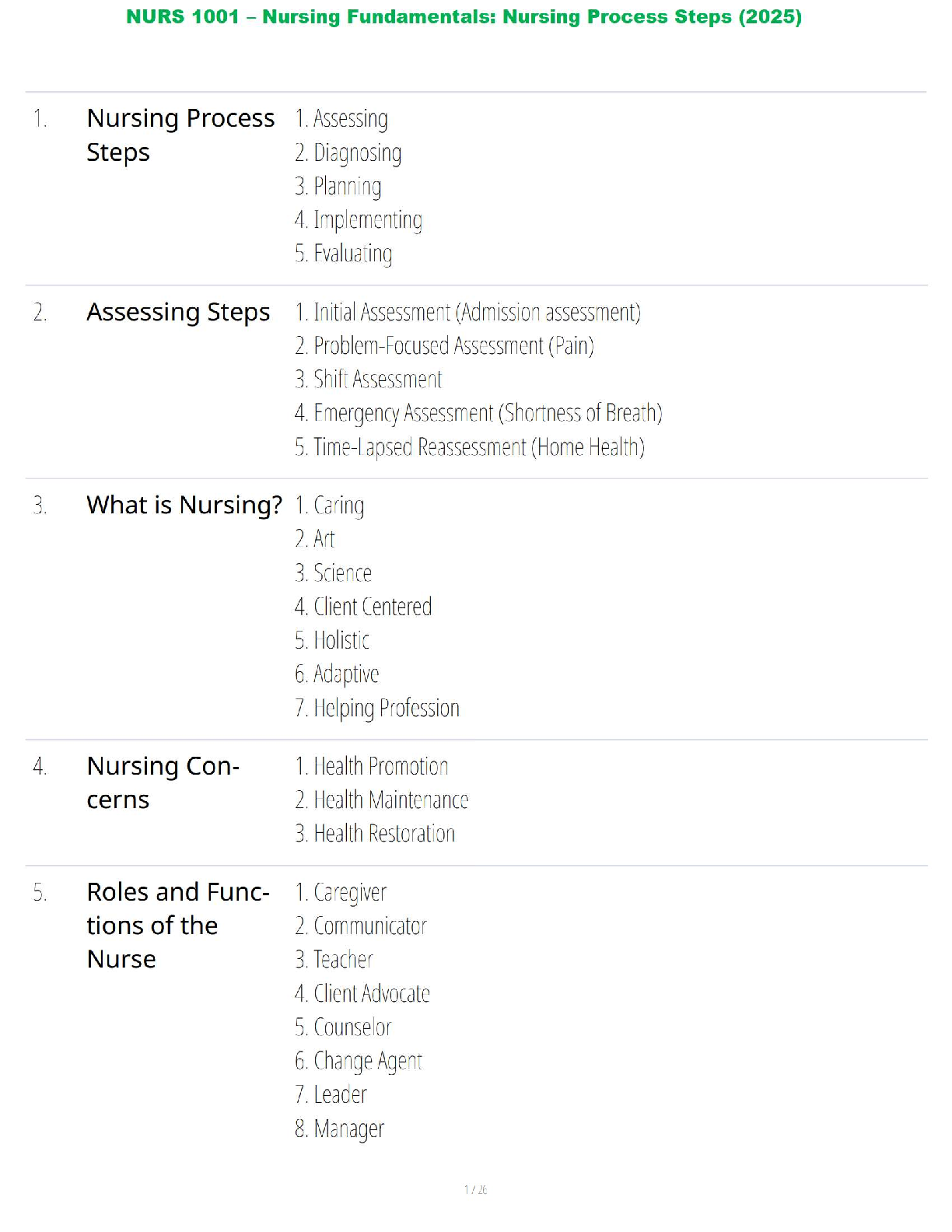This screenshot has width=952, height=1232.
Task: Click the '4. Client Centered' list entry
Action: tap(363, 607)
